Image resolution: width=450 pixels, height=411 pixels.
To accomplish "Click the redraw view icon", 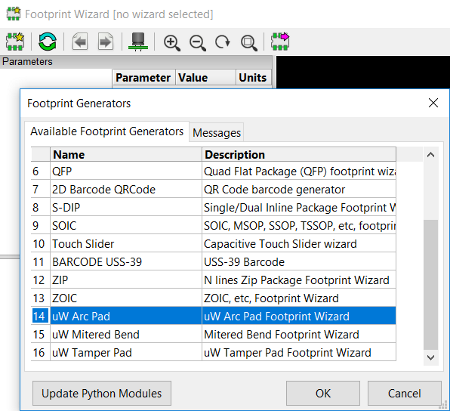I will click(x=222, y=42).
